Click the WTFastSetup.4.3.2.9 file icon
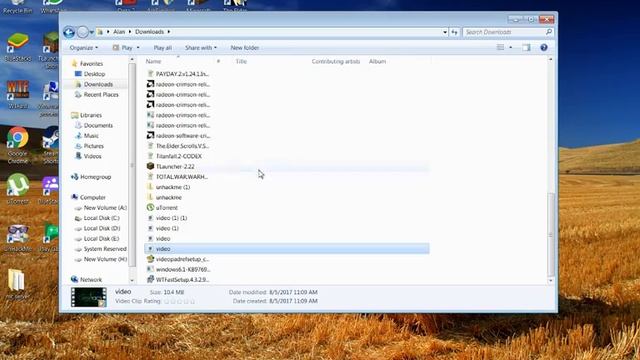The width and height of the screenshot is (640, 360). pos(150,279)
